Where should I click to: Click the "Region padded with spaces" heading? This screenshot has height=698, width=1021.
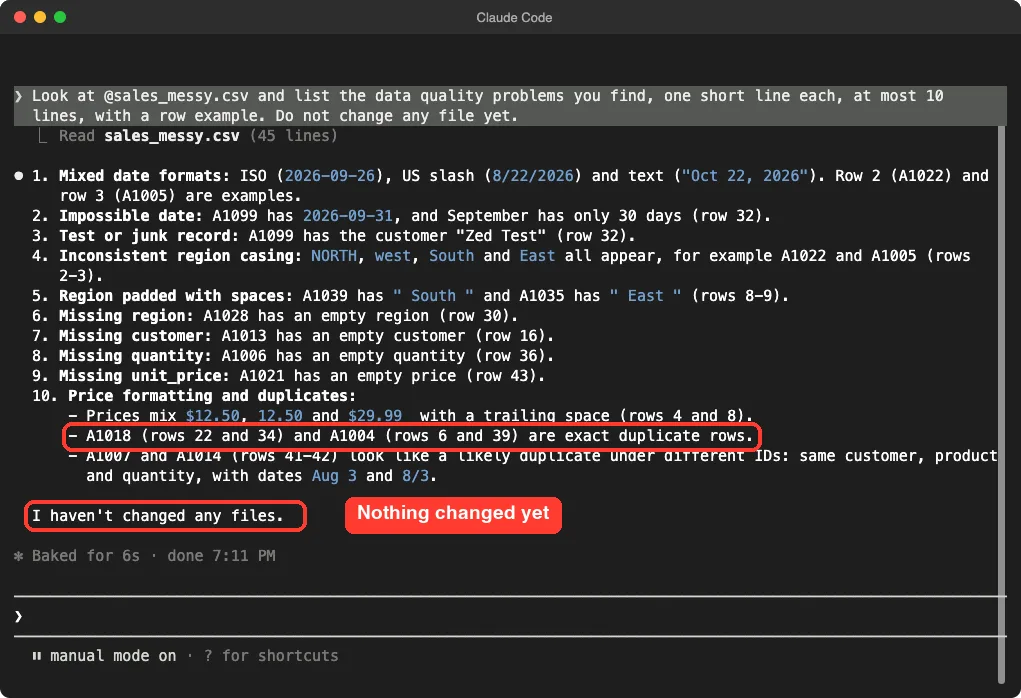click(176, 296)
